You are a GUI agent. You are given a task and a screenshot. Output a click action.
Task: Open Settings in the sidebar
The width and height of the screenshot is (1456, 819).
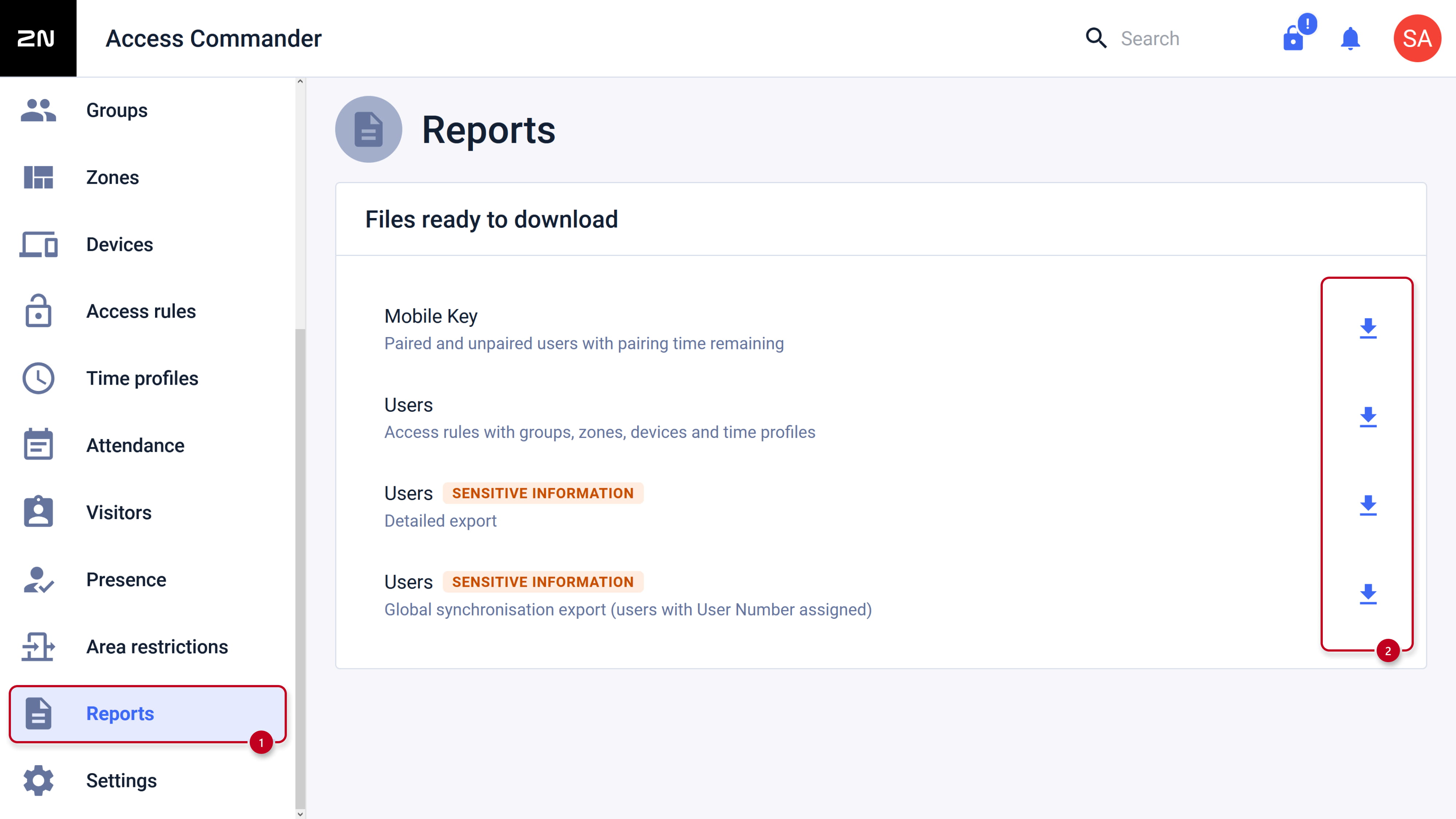tap(148, 780)
